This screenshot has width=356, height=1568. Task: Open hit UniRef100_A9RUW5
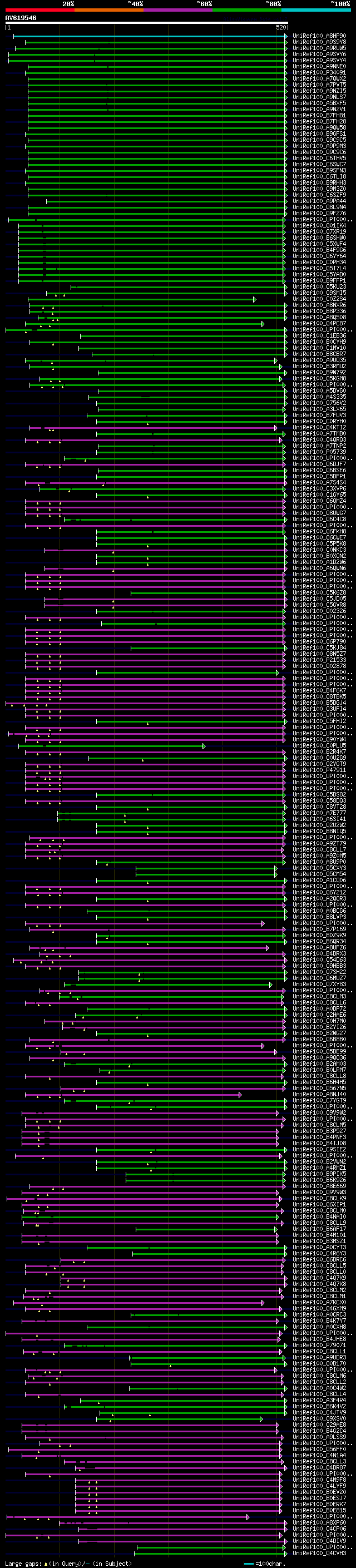point(319,48)
